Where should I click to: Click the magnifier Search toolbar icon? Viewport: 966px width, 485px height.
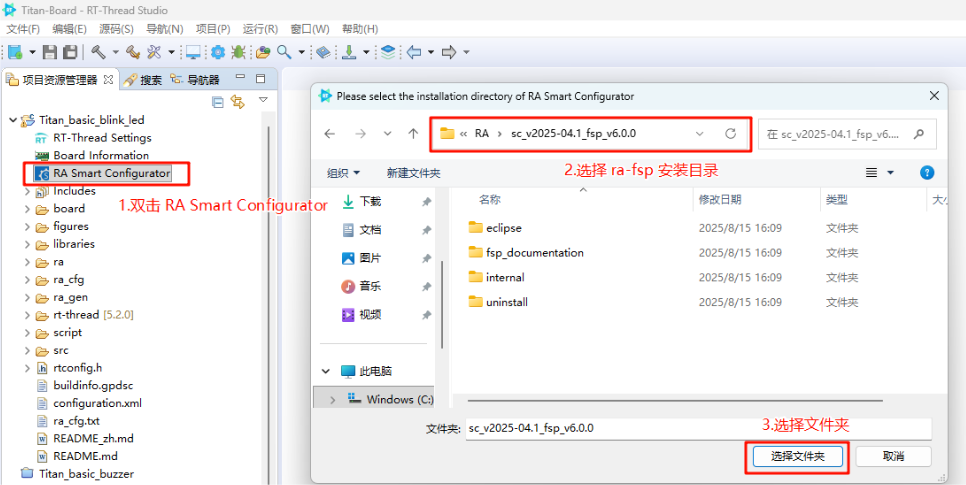point(285,52)
